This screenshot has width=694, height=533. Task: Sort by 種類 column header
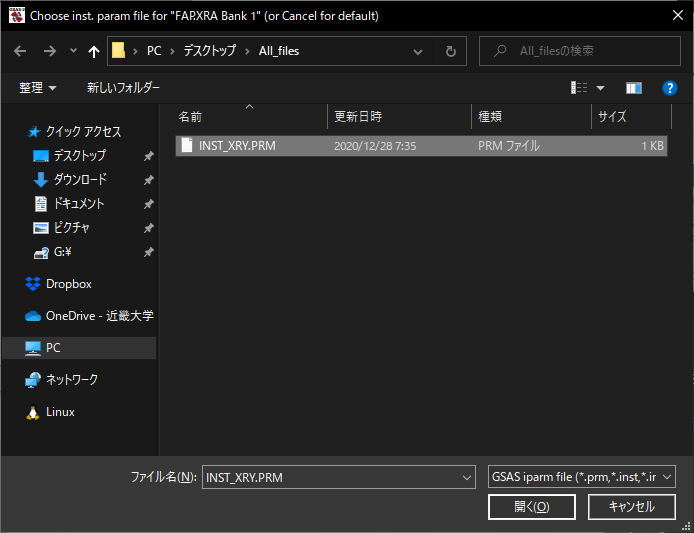(x=531, y=117)
